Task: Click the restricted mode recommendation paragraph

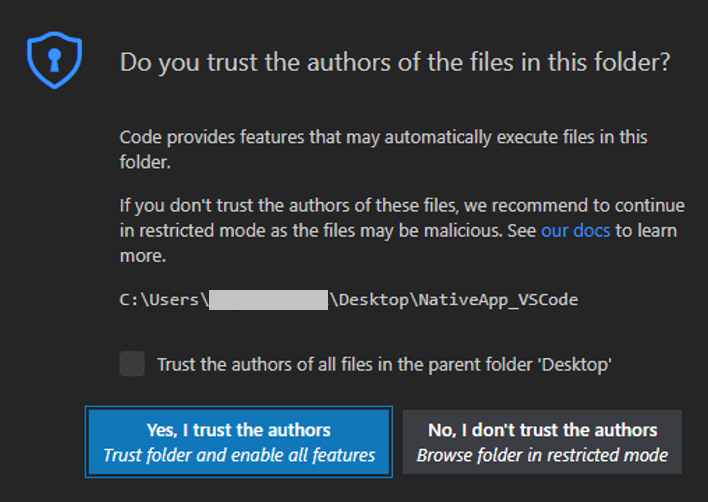Action: point(400,218)
